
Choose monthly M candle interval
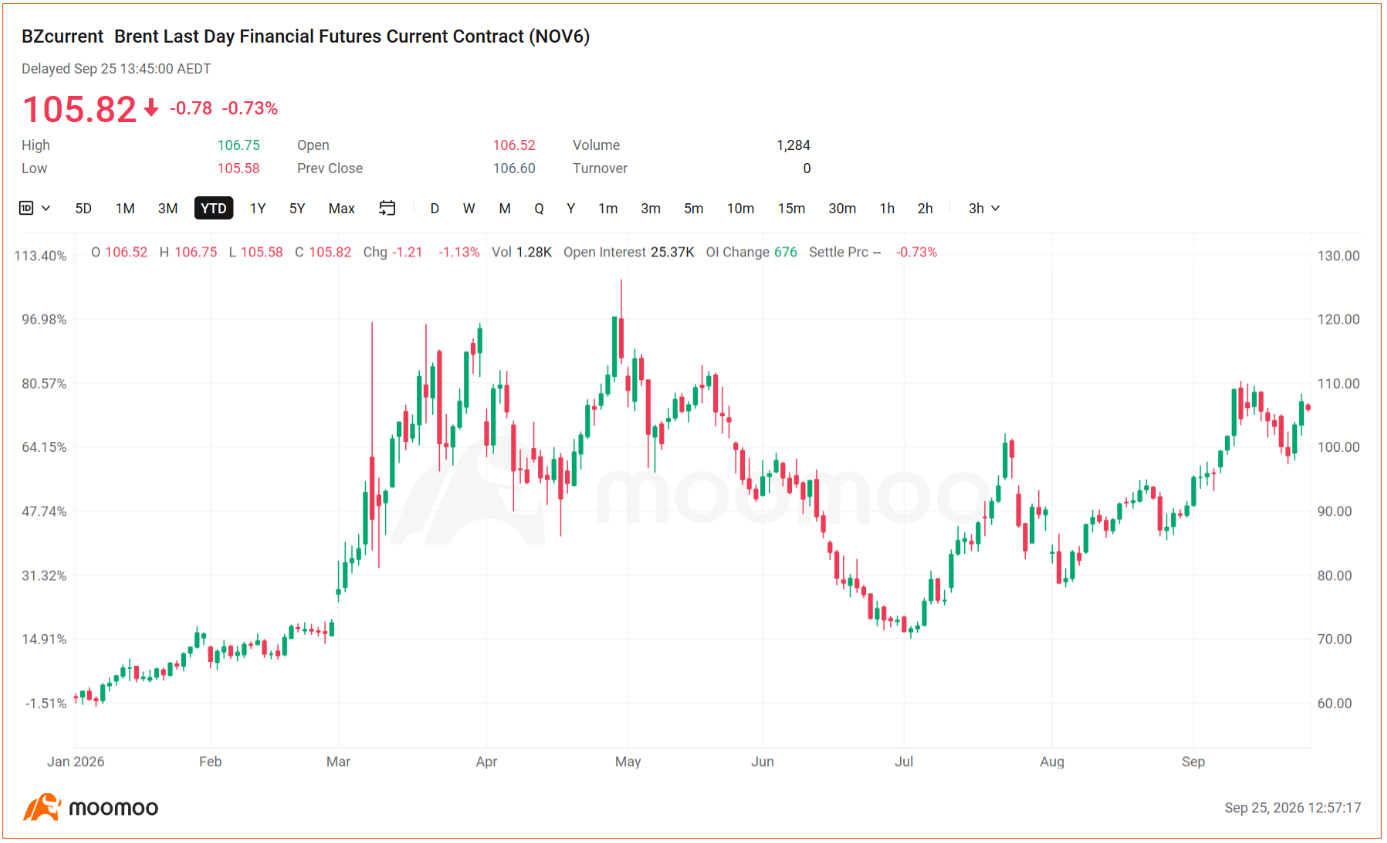(x=505, y=208)
